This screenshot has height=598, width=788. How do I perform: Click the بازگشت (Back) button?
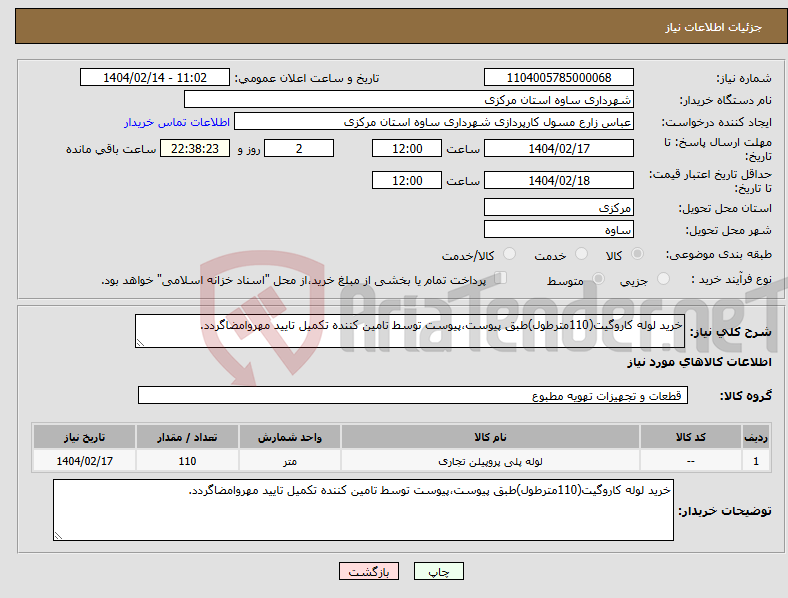click(x=369, y=571)
